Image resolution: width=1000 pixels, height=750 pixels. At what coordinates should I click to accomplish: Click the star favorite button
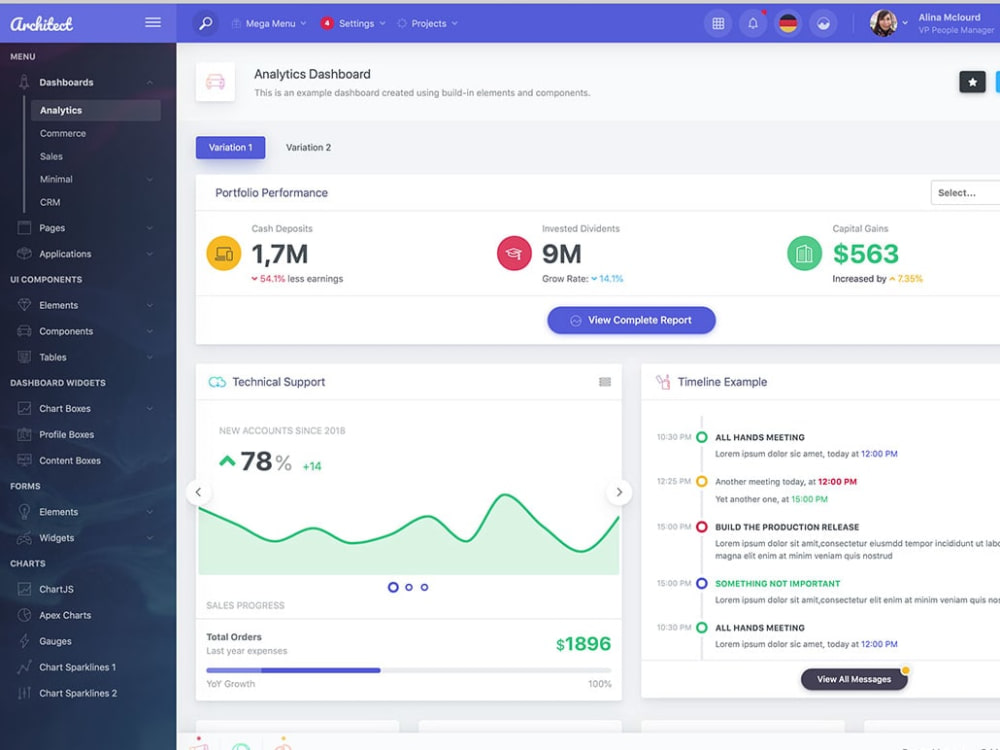point(973,82)
